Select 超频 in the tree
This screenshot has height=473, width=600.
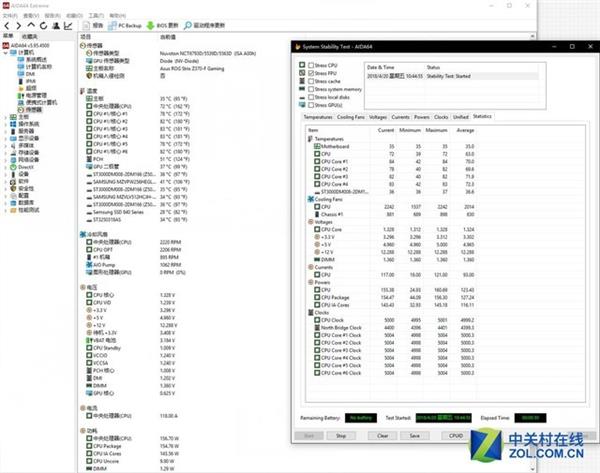(x=27, y=88)
